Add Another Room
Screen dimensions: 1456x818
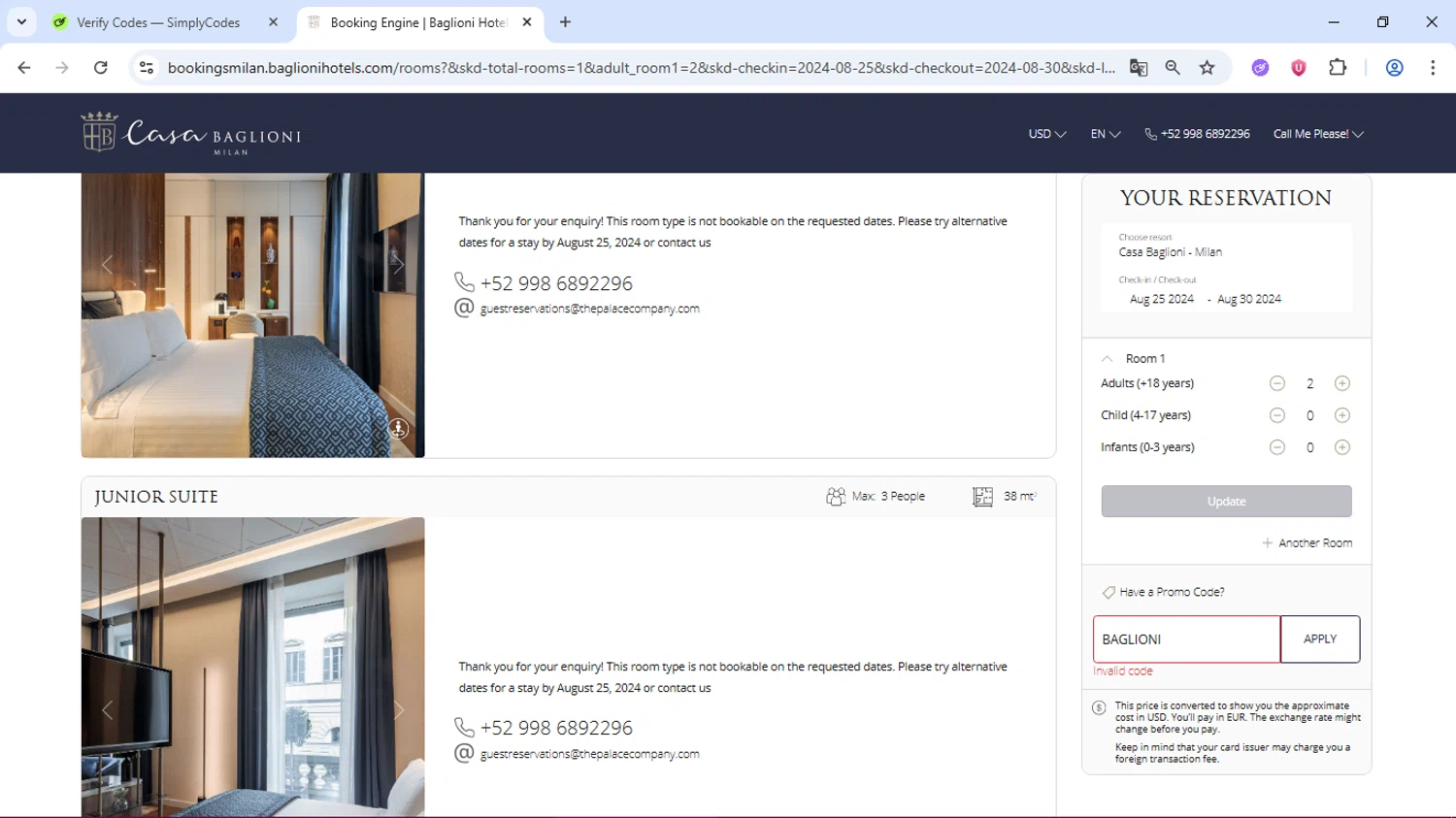point(1307,543)
